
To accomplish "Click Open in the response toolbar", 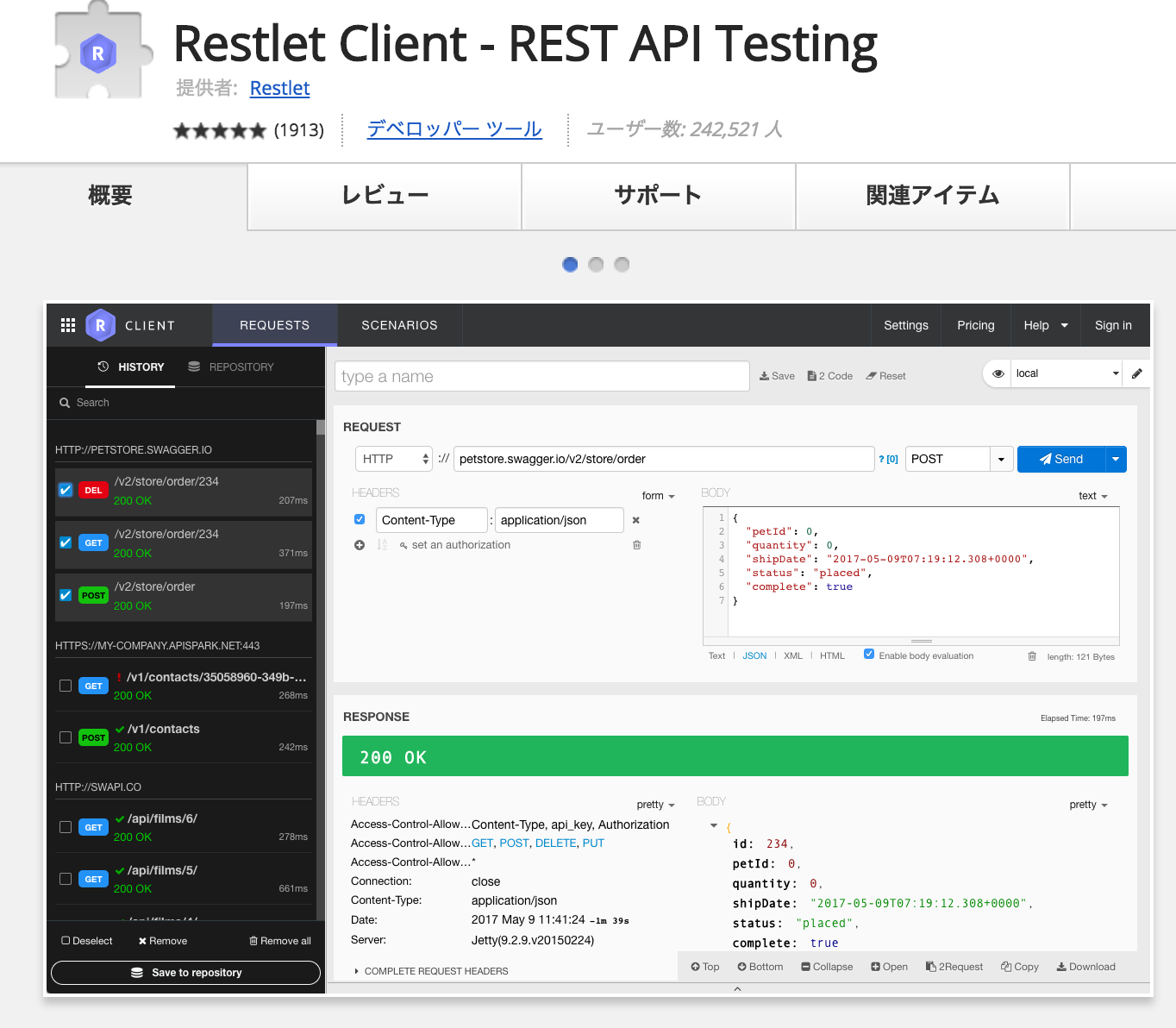I will point(889,967).
